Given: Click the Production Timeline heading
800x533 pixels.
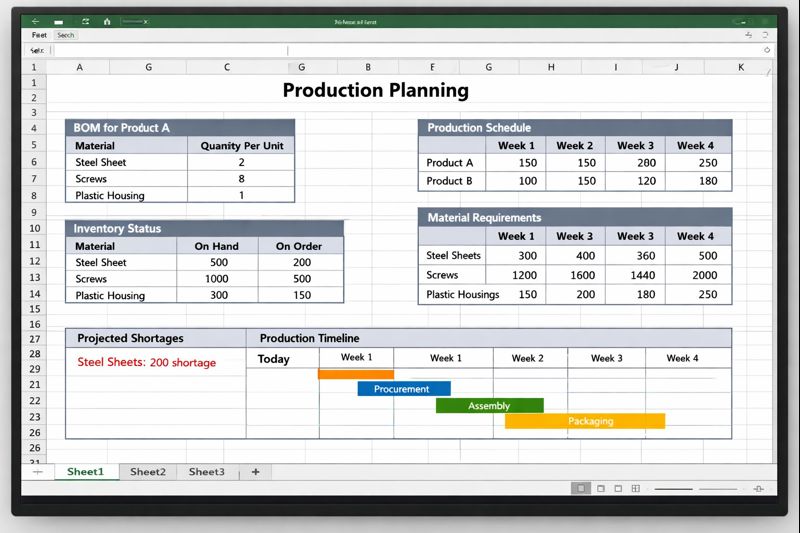Looking at the screenshot, I should [x=309, y=338].
